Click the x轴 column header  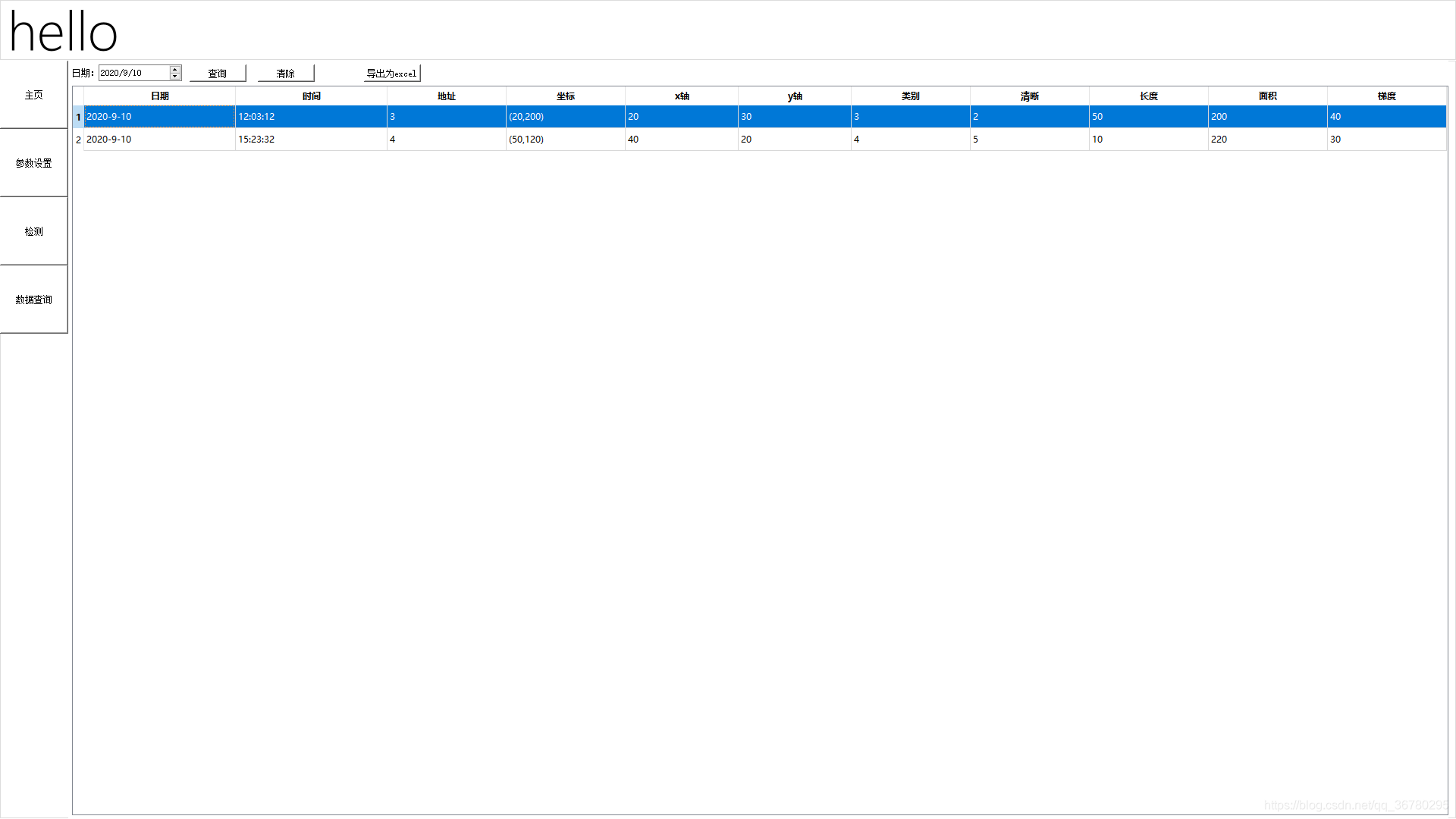tap(682, 96)
